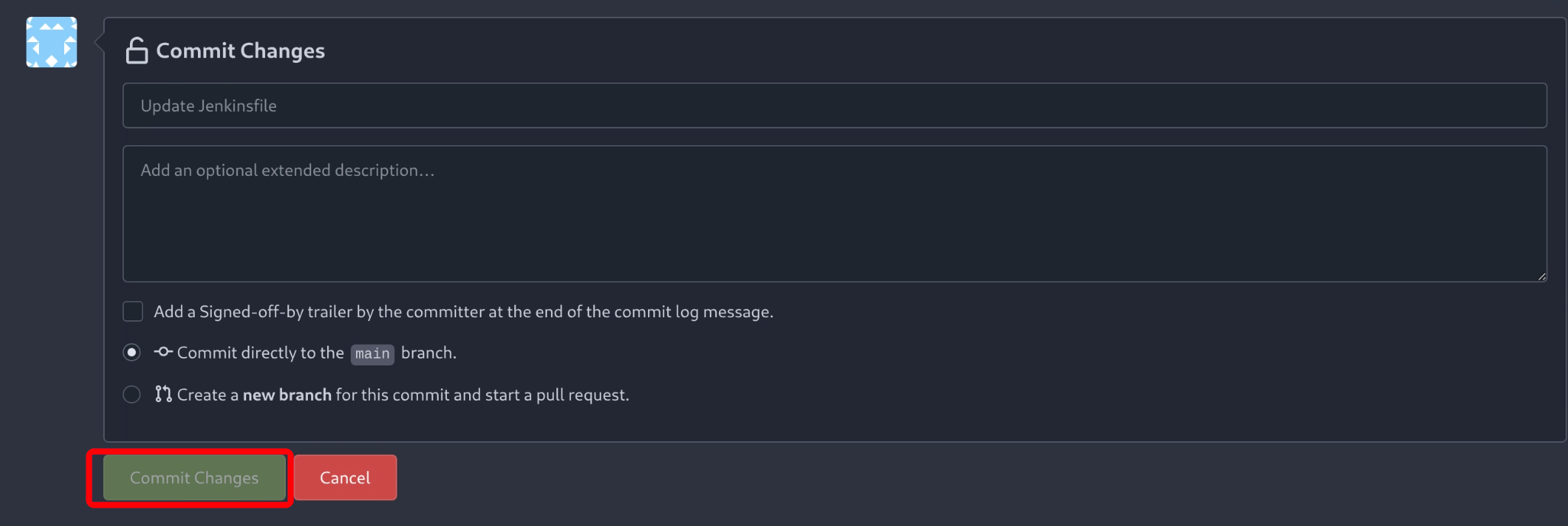Viewport: 1568px width, 526px height.
Task: Click the Commit Changes panel heading
Action: tap(240, 50)
